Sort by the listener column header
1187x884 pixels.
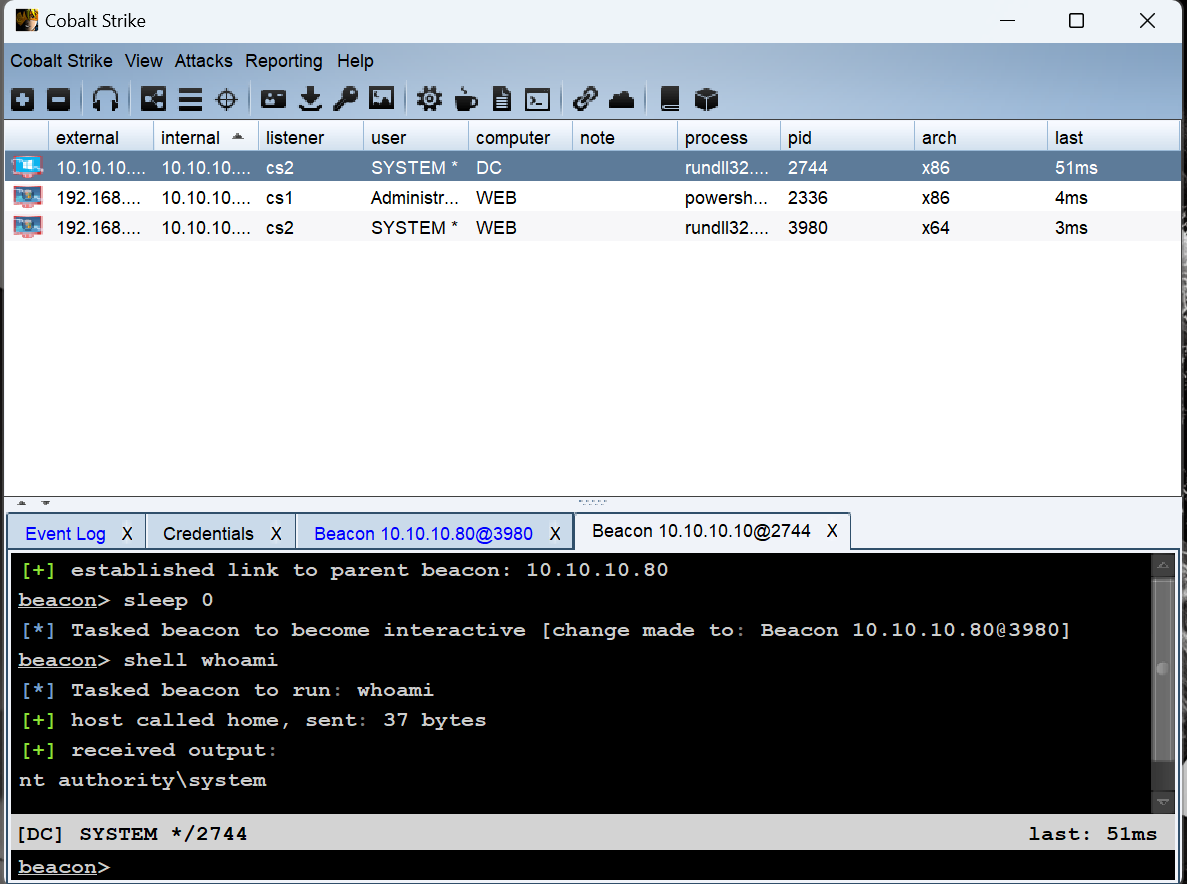[310, 137]
